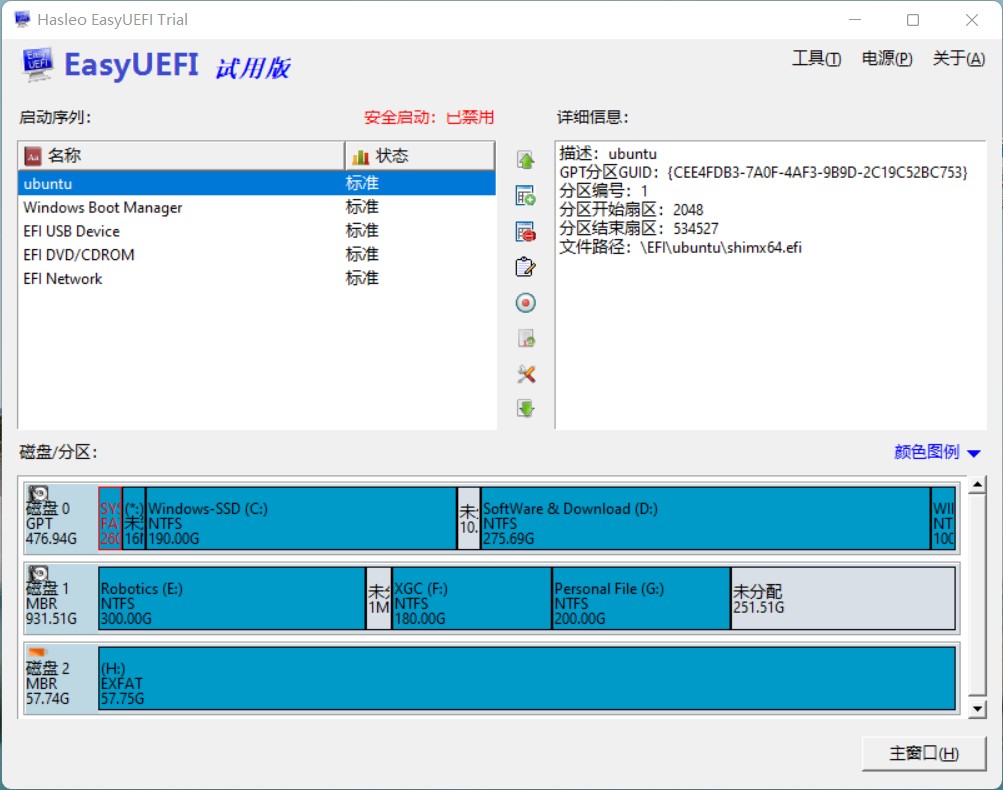Select the EFI Network entry

click(257, 278)
